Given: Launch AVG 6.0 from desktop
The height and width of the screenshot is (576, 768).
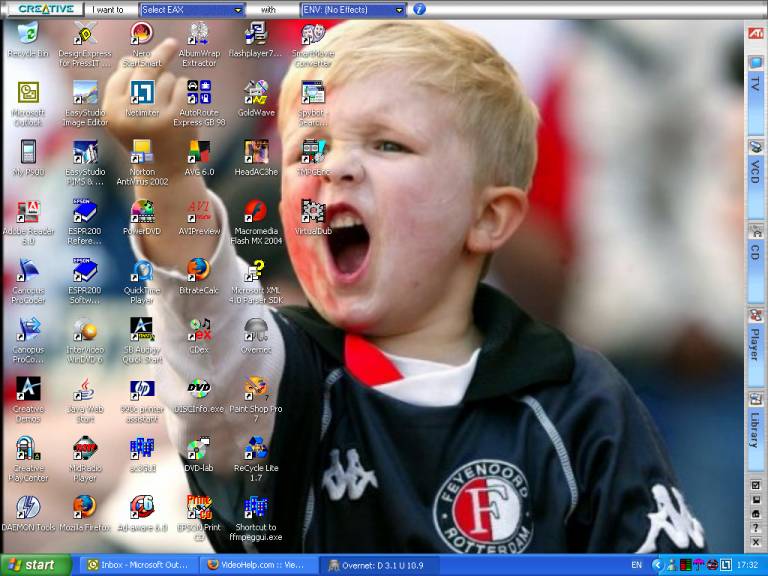Looking at the screenshot, I should 199,152.
